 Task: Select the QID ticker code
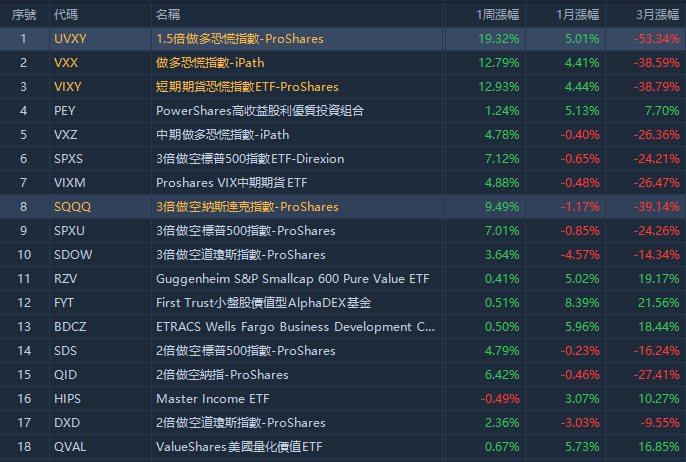click(x=66, y=375)
